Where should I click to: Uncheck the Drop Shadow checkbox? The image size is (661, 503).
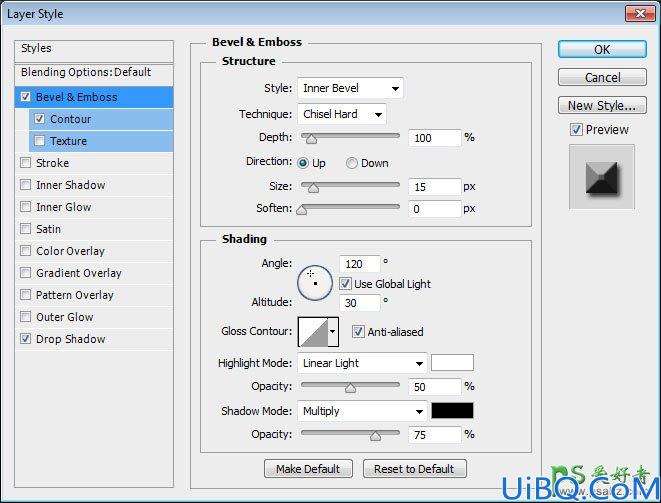point(25,339)
